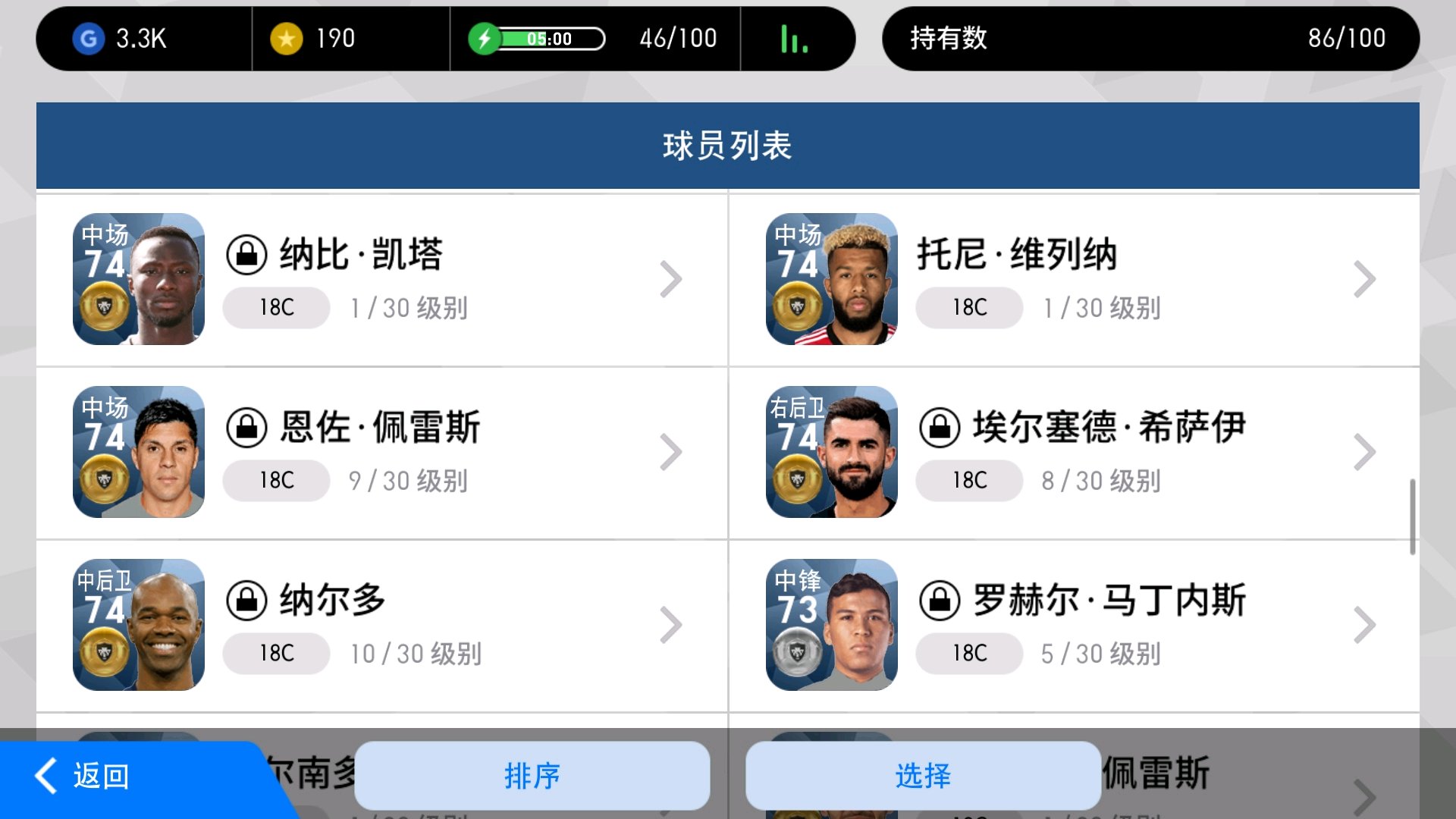Tap lock icon beside 埃尔塞德·希萨伊

(940, 428)
